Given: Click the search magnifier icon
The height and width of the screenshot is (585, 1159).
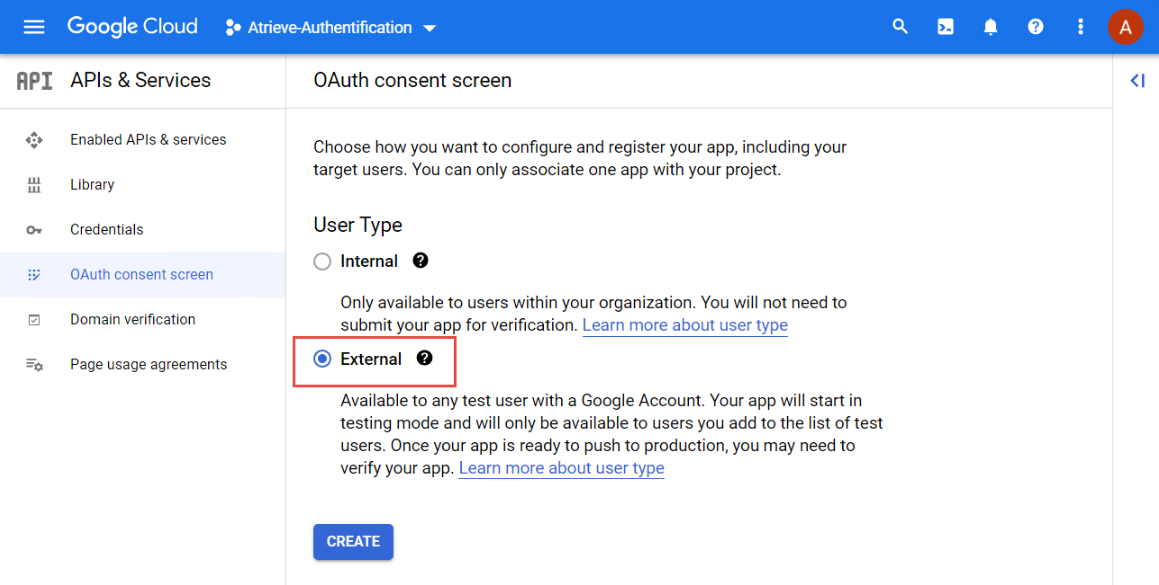Looking at the screenshot, I should click(x=900, y=27).
